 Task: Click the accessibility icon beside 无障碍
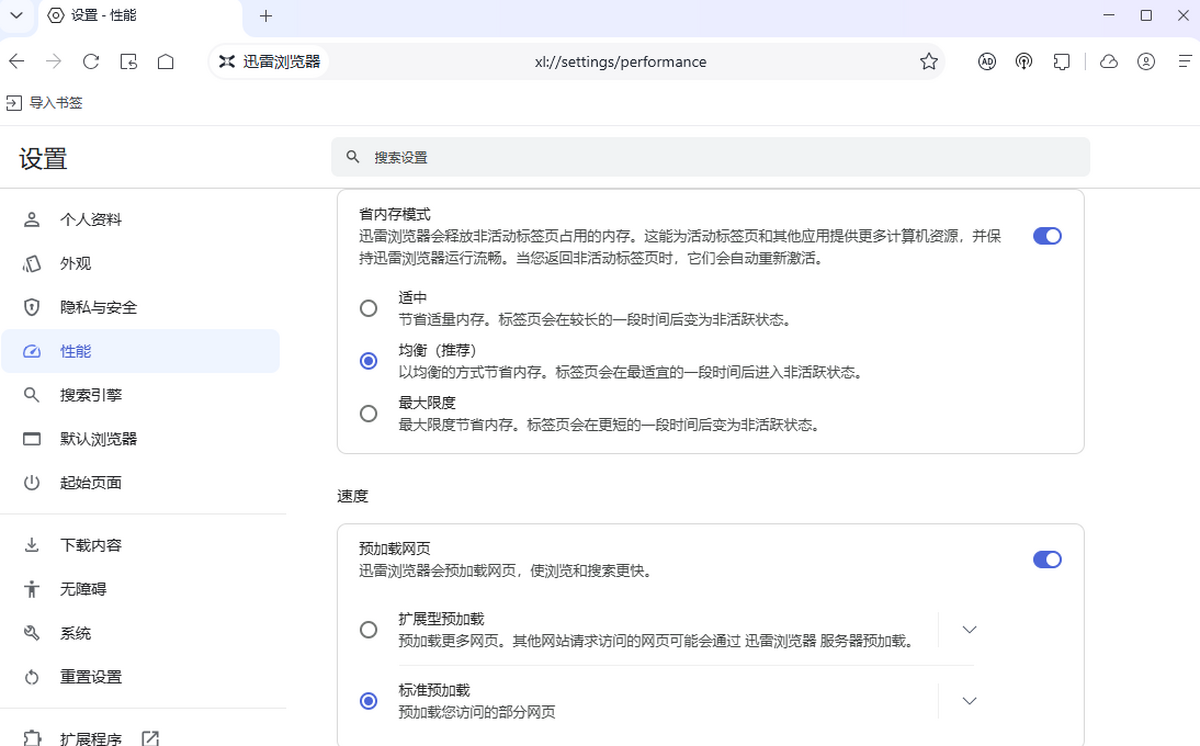click(x=32, y=590)
